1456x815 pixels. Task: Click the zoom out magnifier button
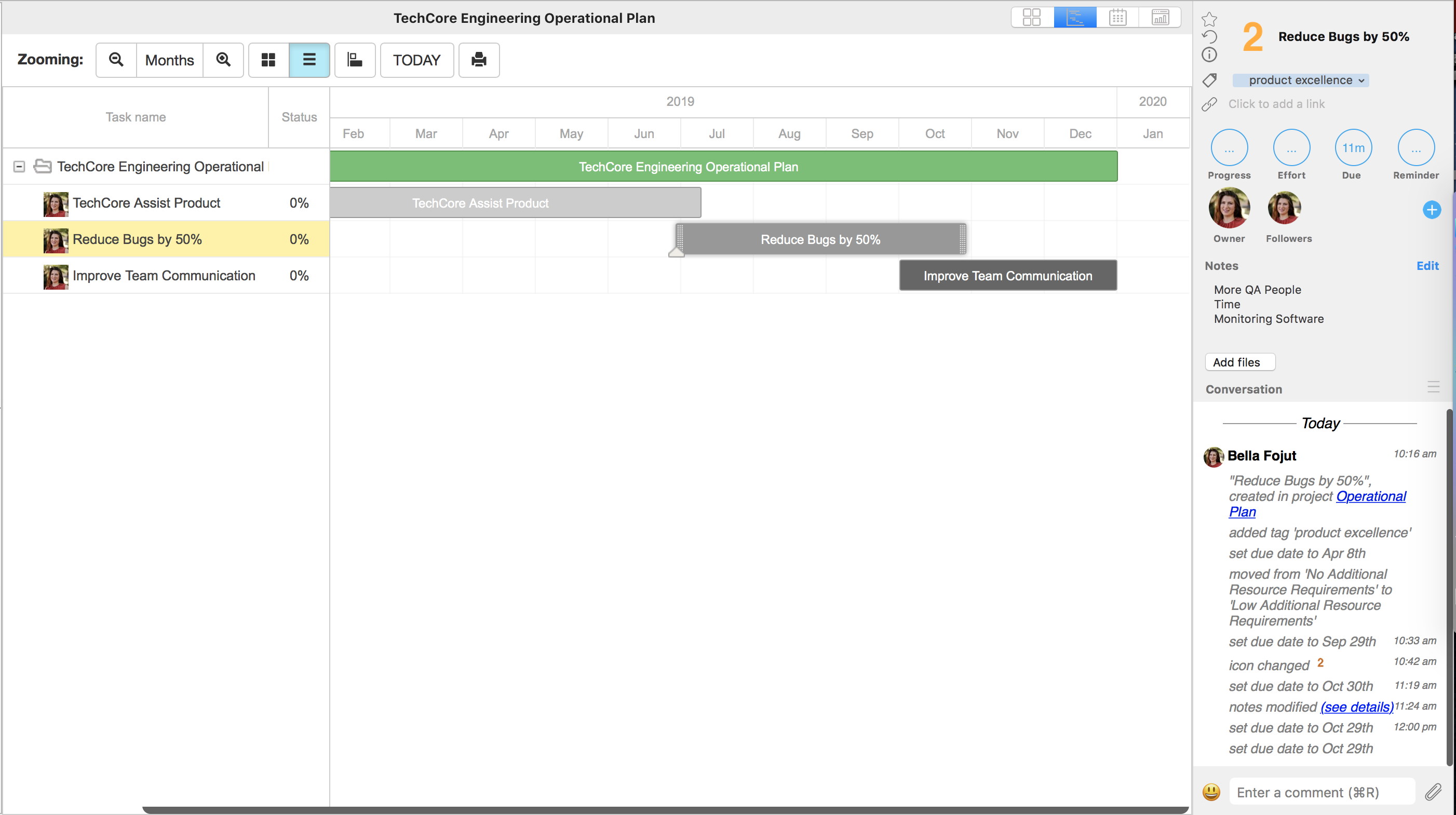[x=116, y=60]
